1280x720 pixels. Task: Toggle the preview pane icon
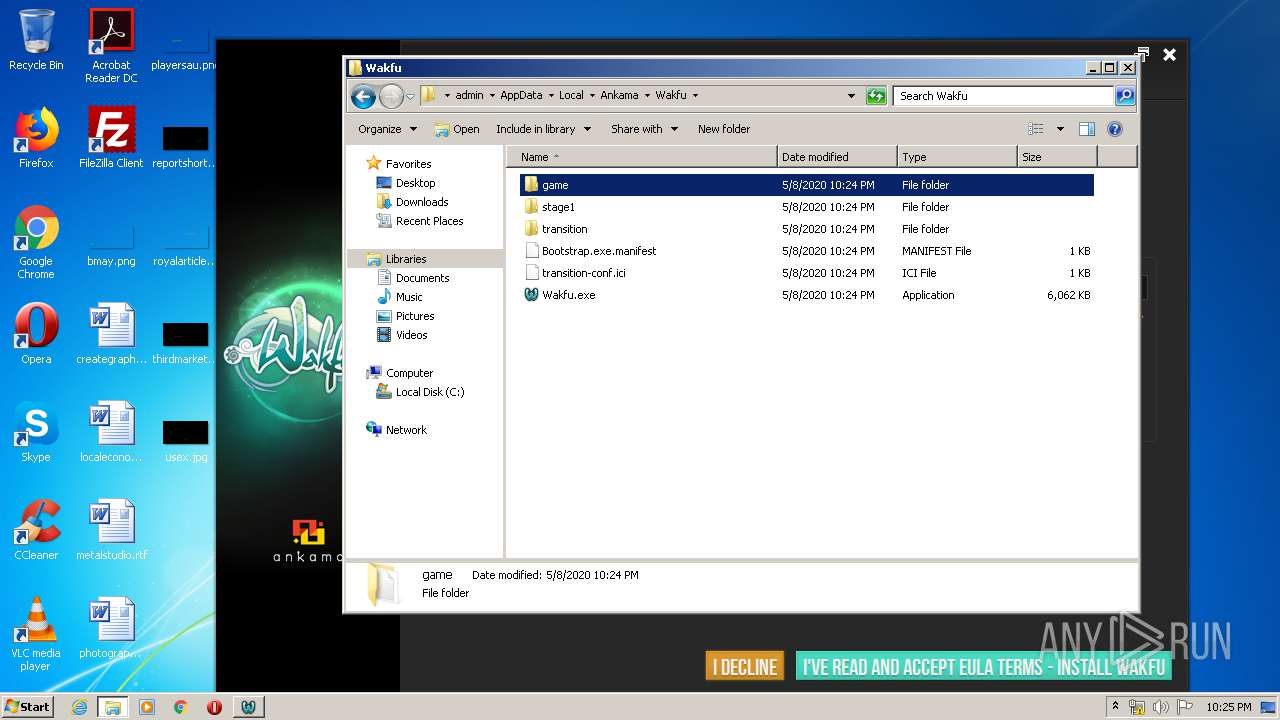tap(1087, 129)
